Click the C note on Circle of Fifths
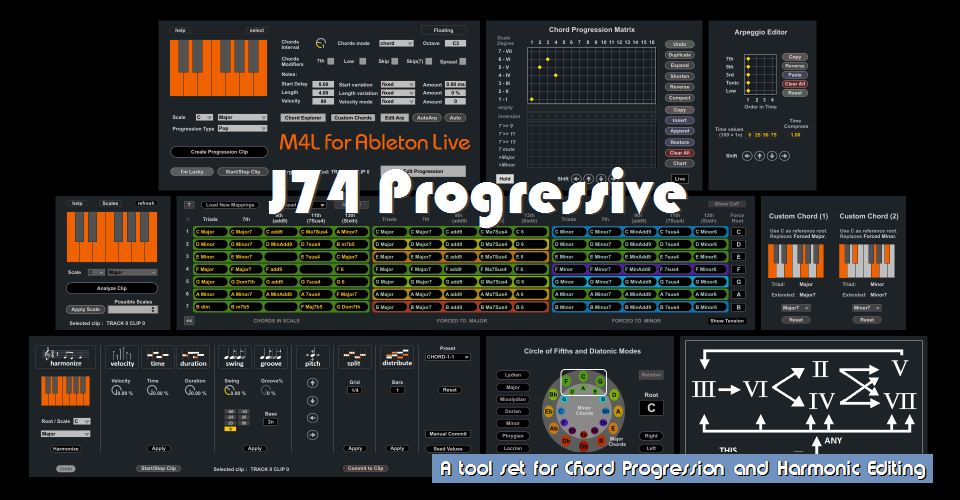The height and width of the screenshot is (500, 960). [x=583, y=376]
